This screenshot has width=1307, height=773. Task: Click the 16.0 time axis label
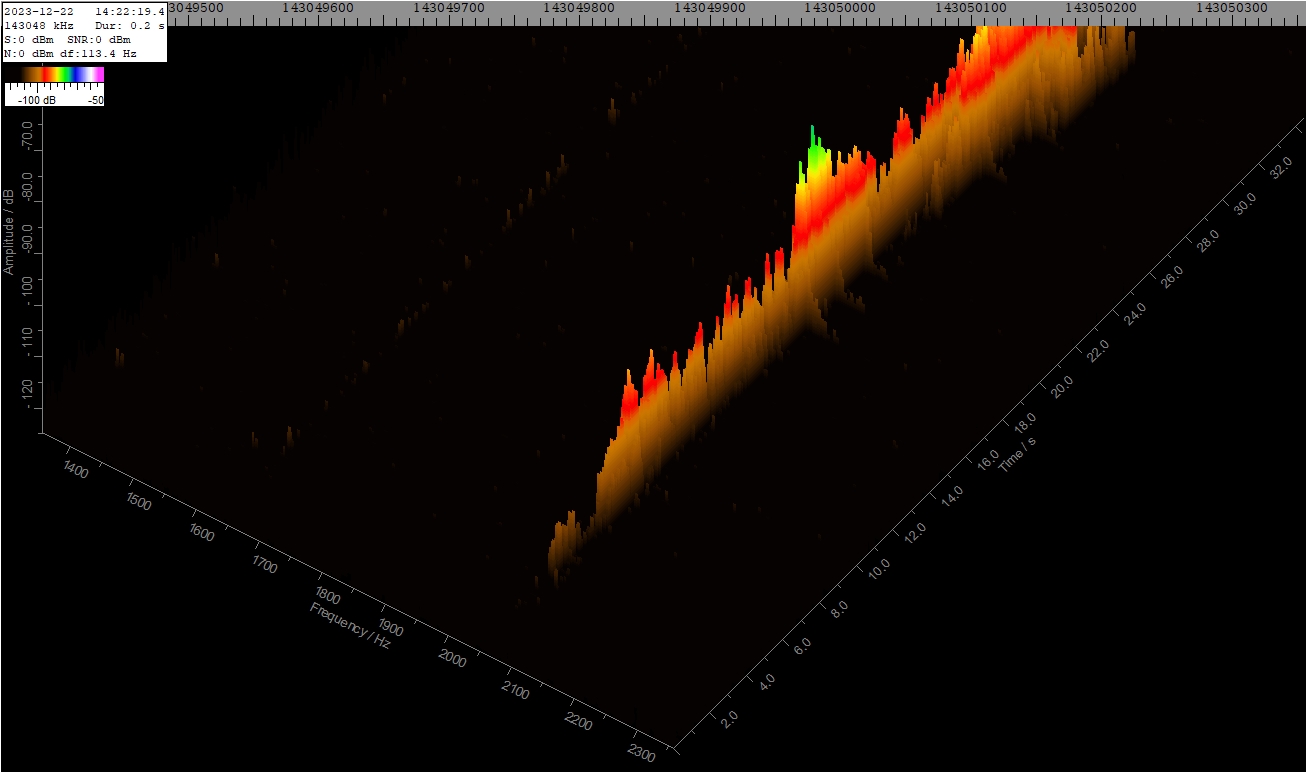click(988, 458)
